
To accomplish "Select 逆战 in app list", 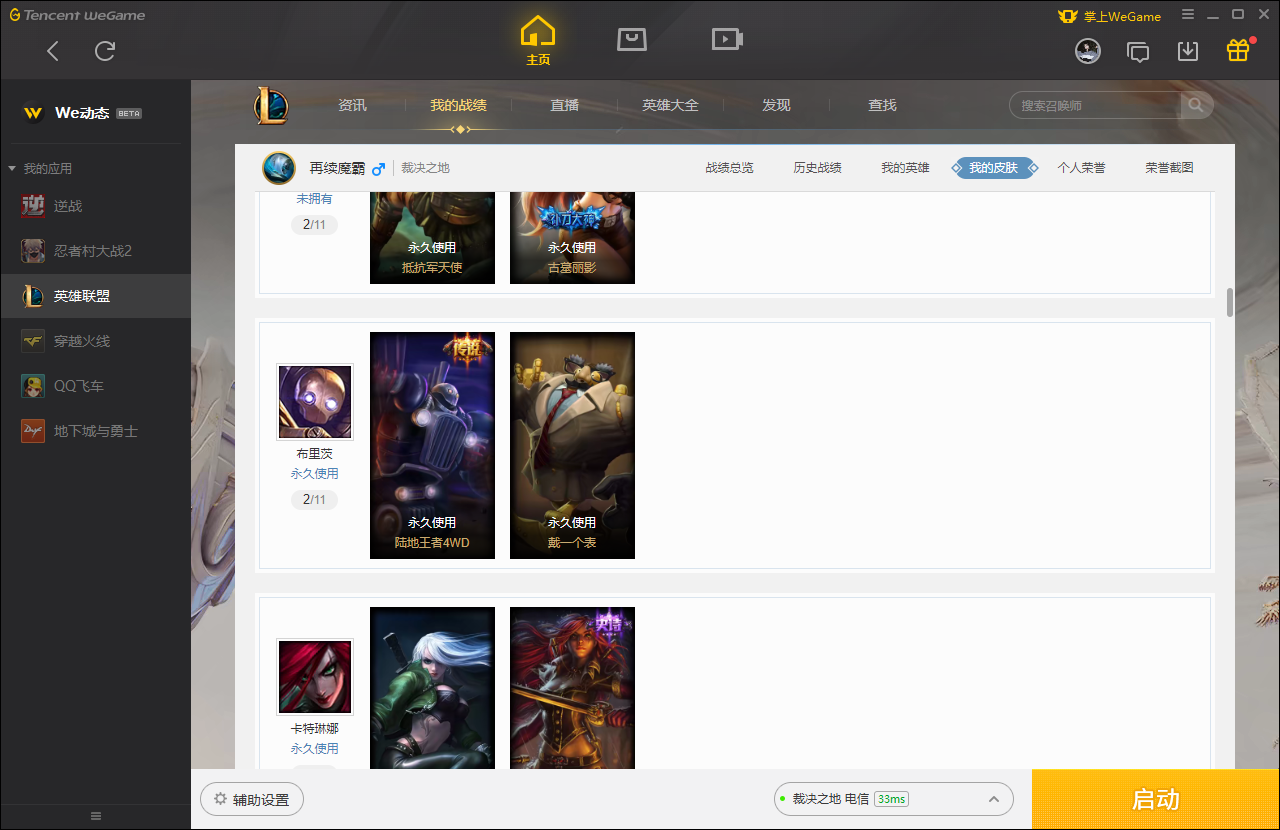I will click(95, 206).
